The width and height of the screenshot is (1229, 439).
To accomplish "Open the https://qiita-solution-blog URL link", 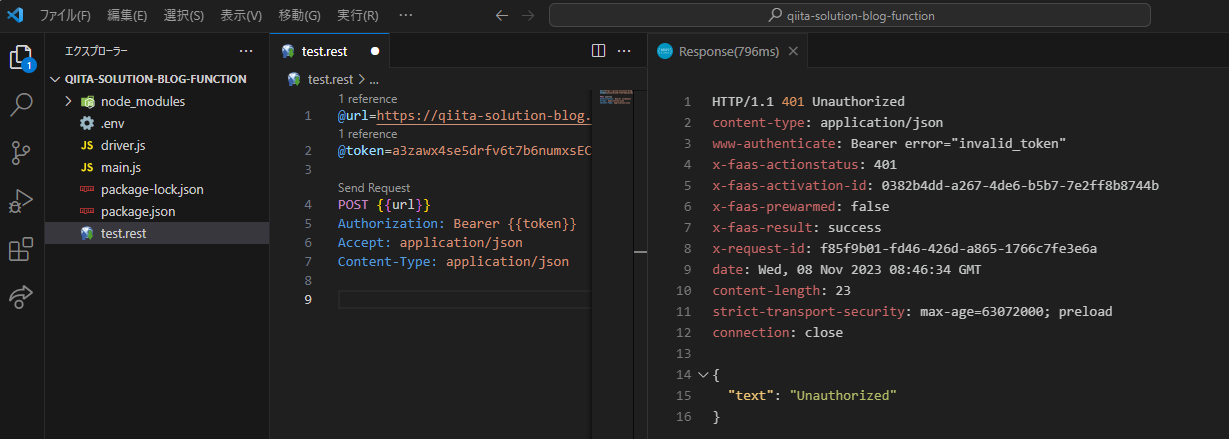I will (484, 116).
